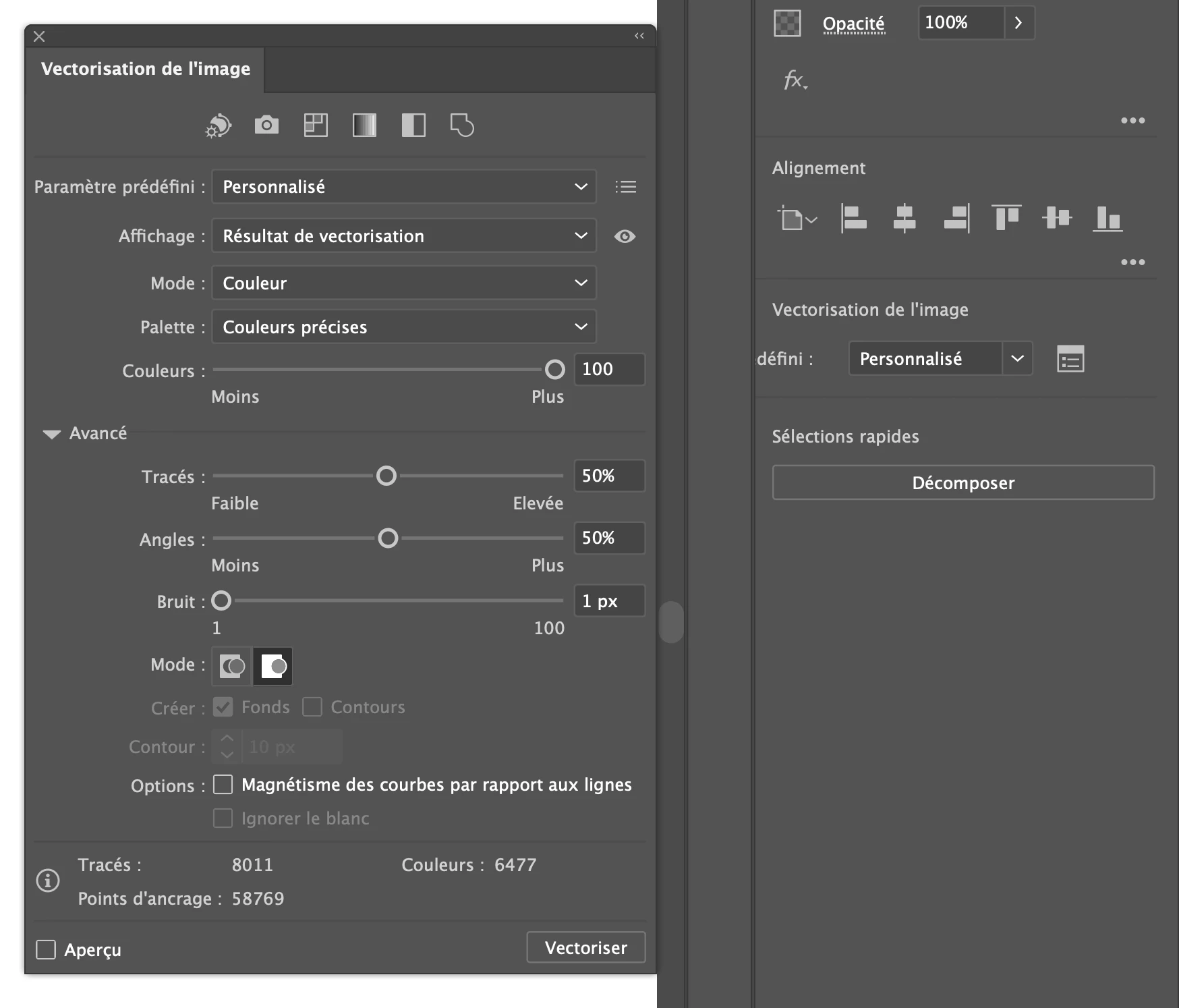
Task: Click the Tracés percentage field
Action: pos(609,476)
